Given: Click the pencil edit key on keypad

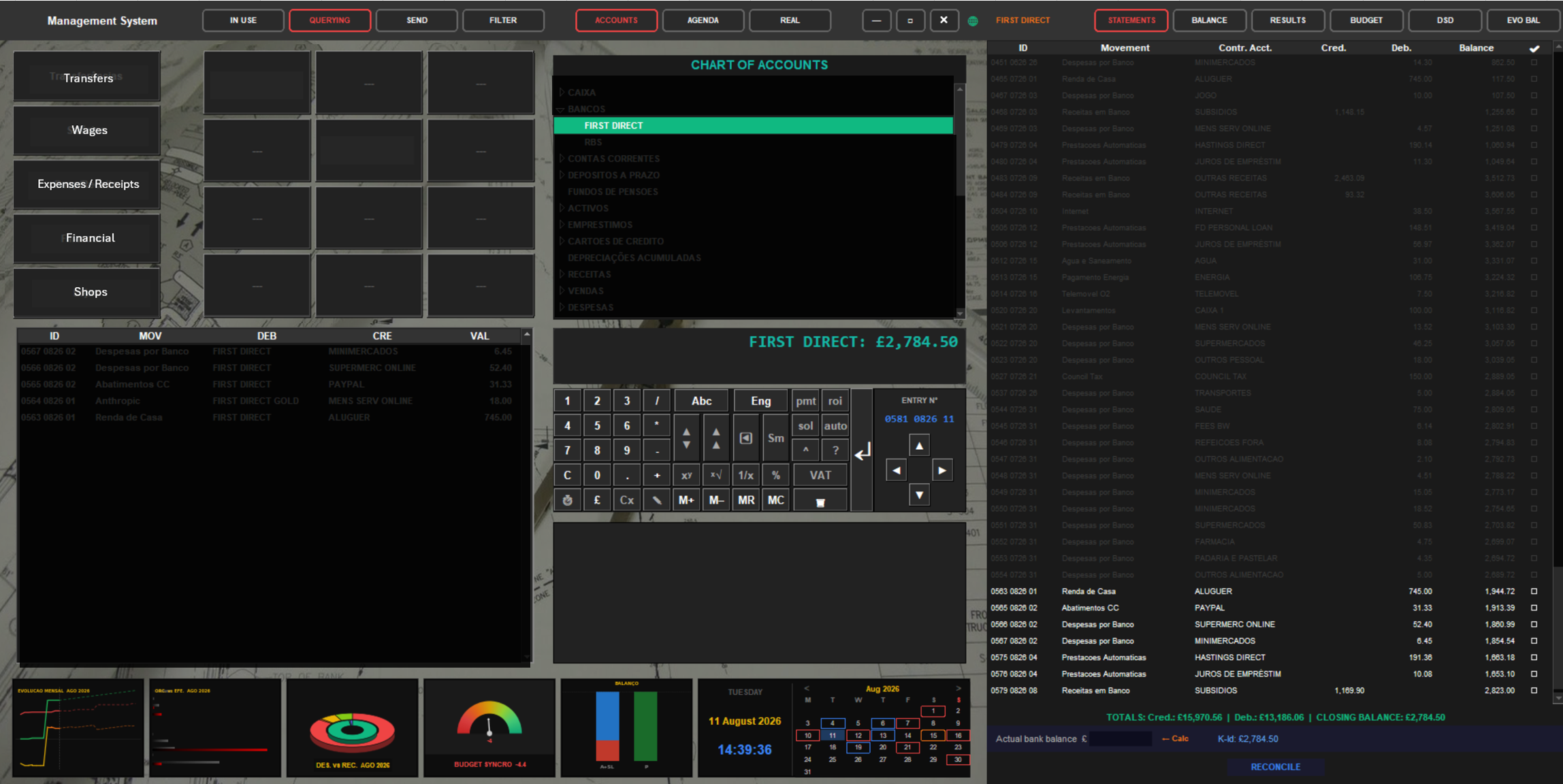Looking at the screenshot, I should point(657,500).
